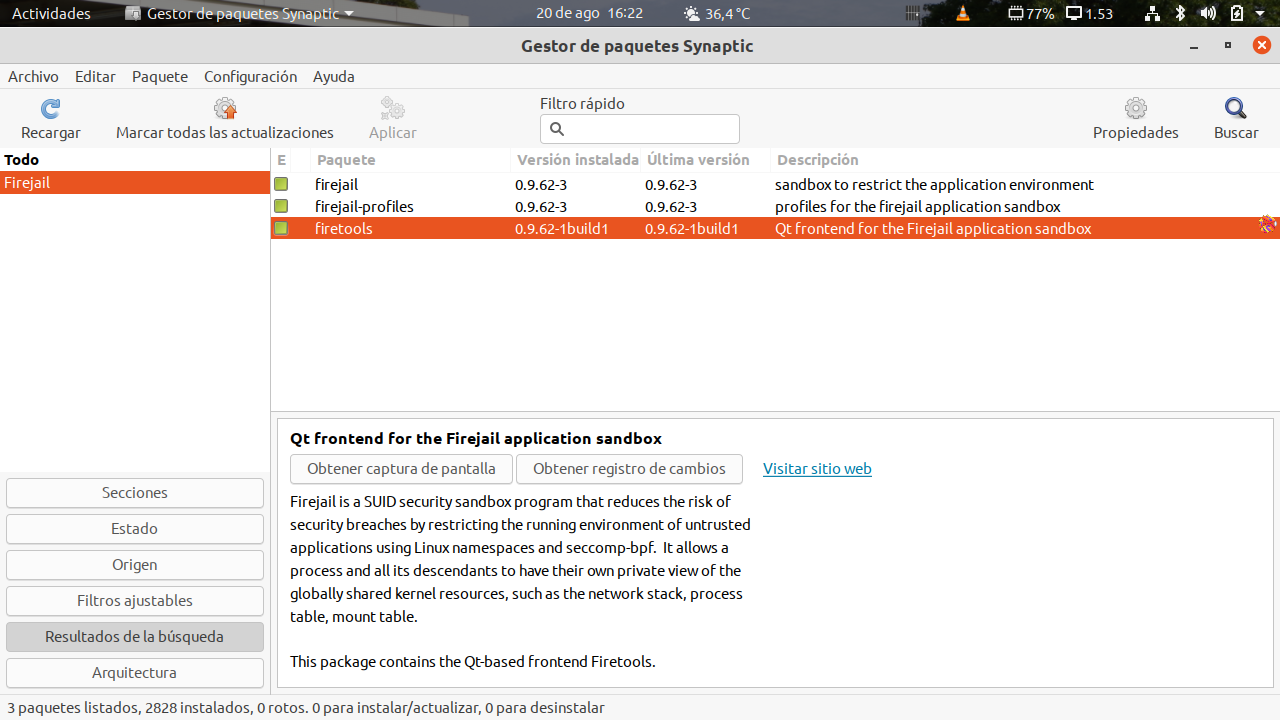
Task: Select Resultados de la búsqueda view
Action: [135, 637]
